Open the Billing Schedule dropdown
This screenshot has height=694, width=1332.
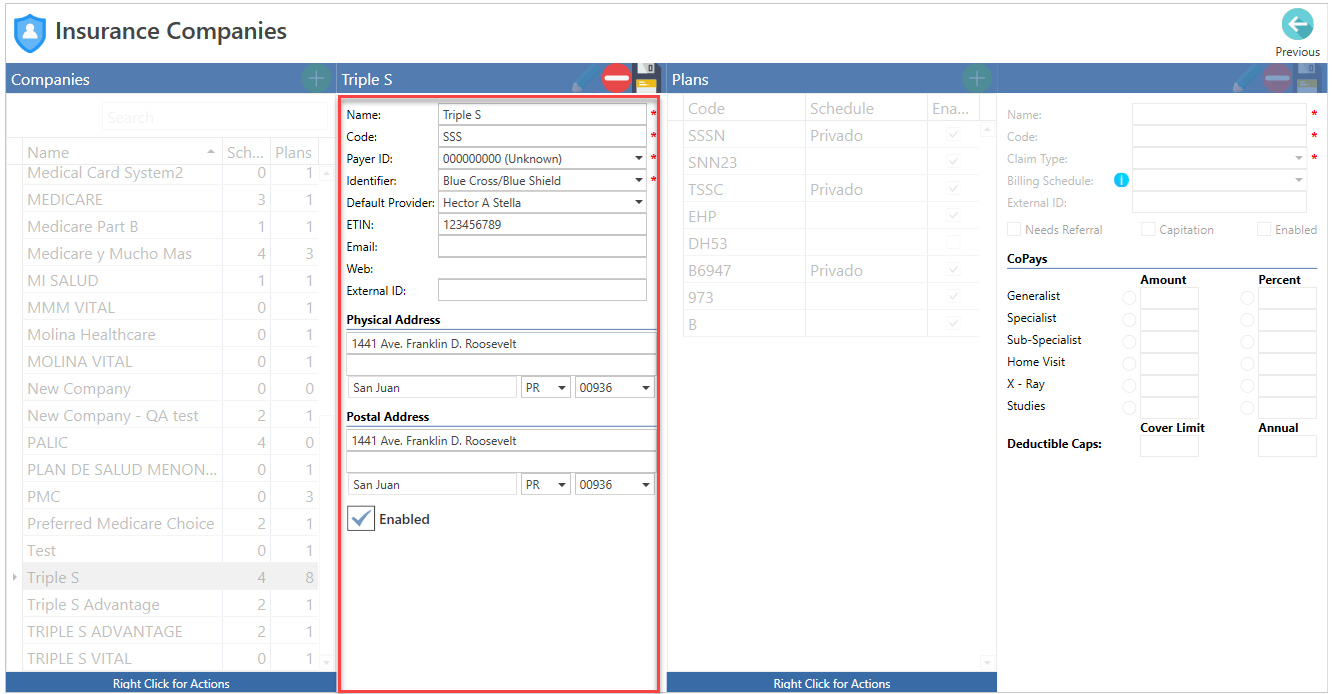coord(1299,180)
